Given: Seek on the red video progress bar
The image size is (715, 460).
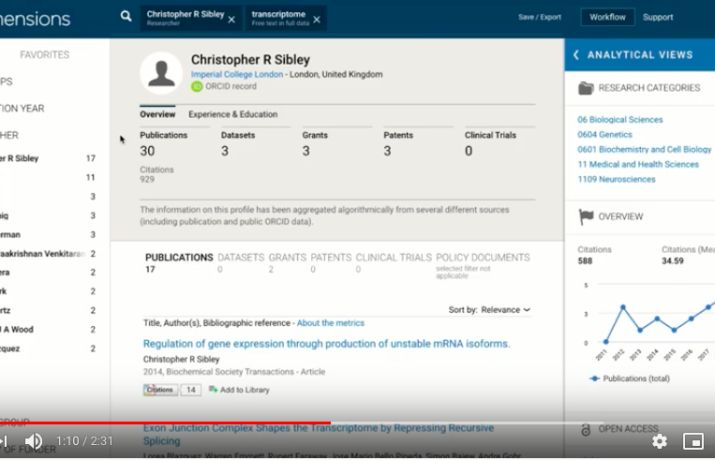Looking at the screenshot, I should coord(200,423).
